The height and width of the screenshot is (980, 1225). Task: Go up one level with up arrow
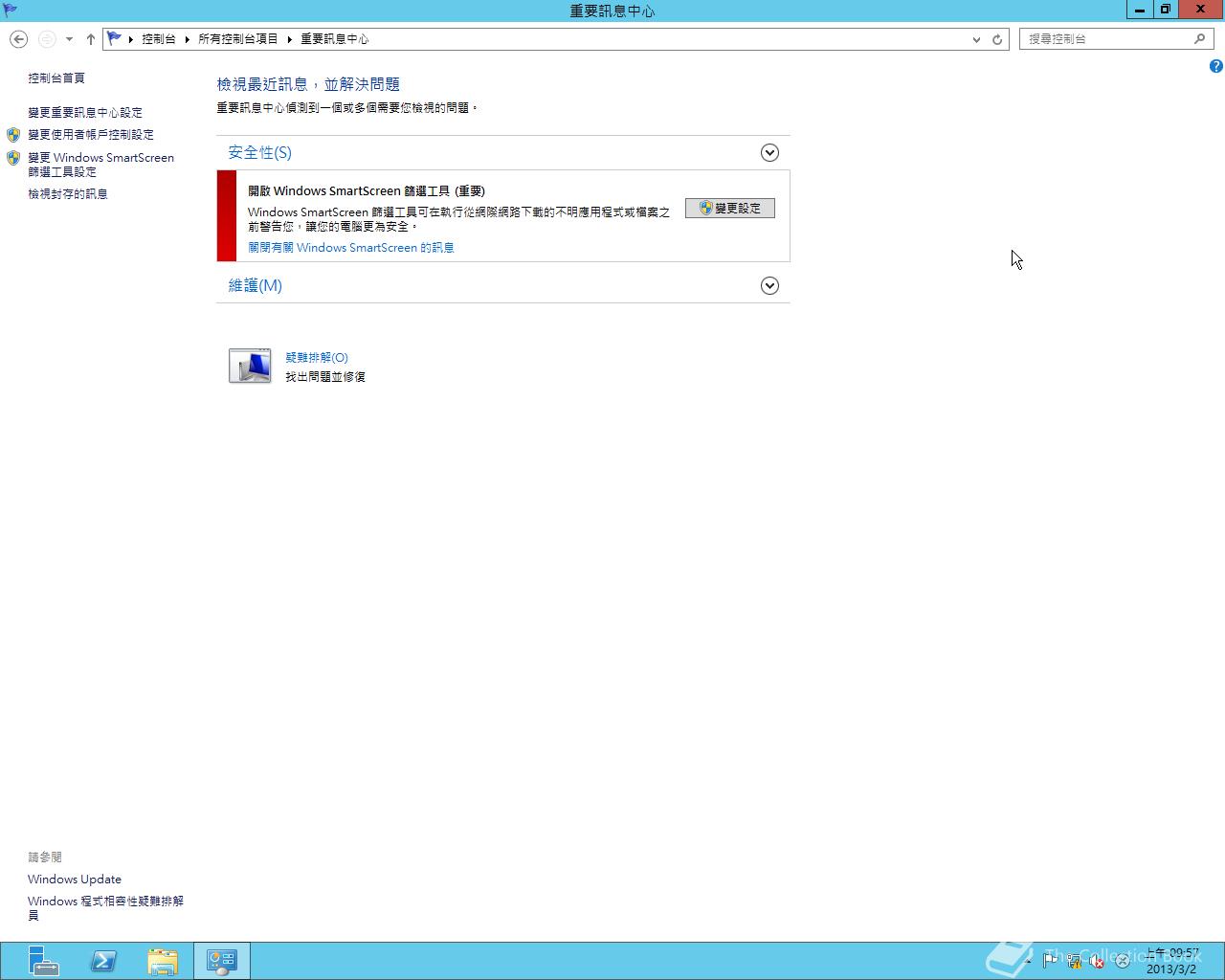[x=91, y=39]
